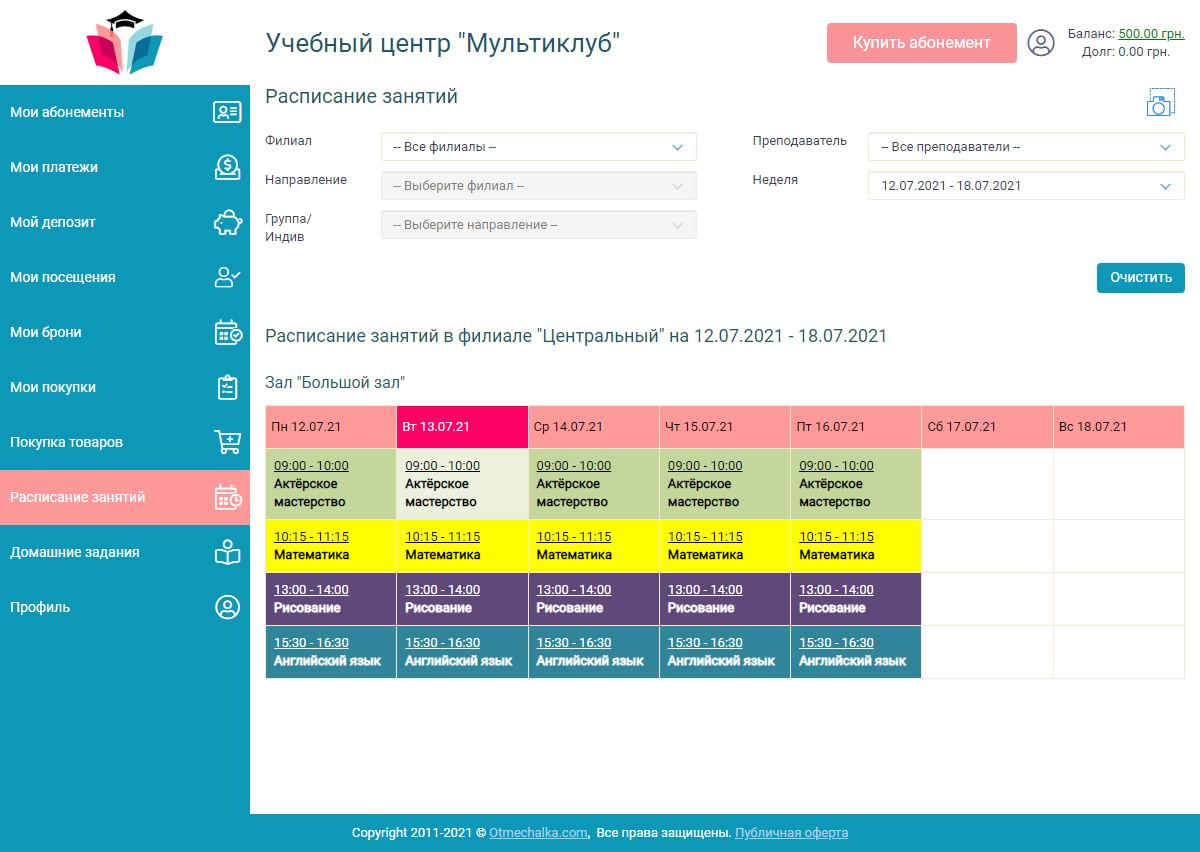Open the user profile avatar icon
This screenshot has width=1200, height=852.
1041,43
